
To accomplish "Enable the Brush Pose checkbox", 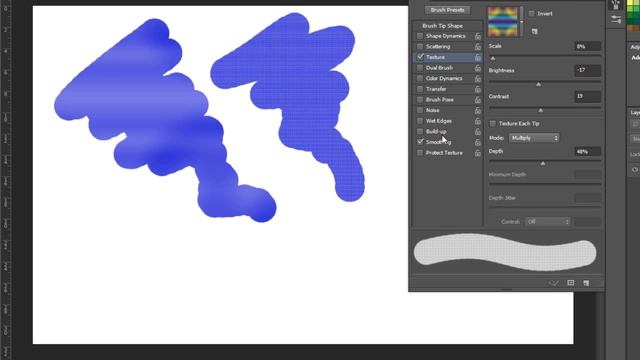I will tap(420, 100).
